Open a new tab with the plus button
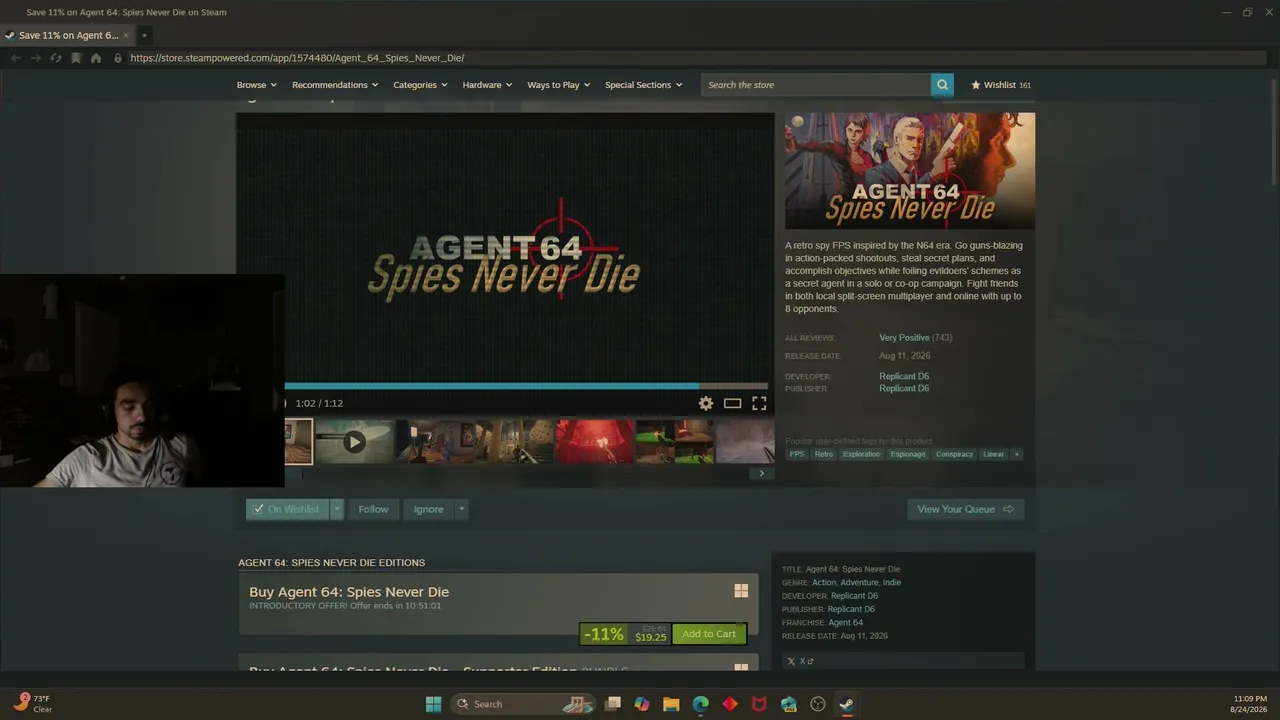Image resolution: width=1280 pixels, height=720 pixels. coord(144,35)
